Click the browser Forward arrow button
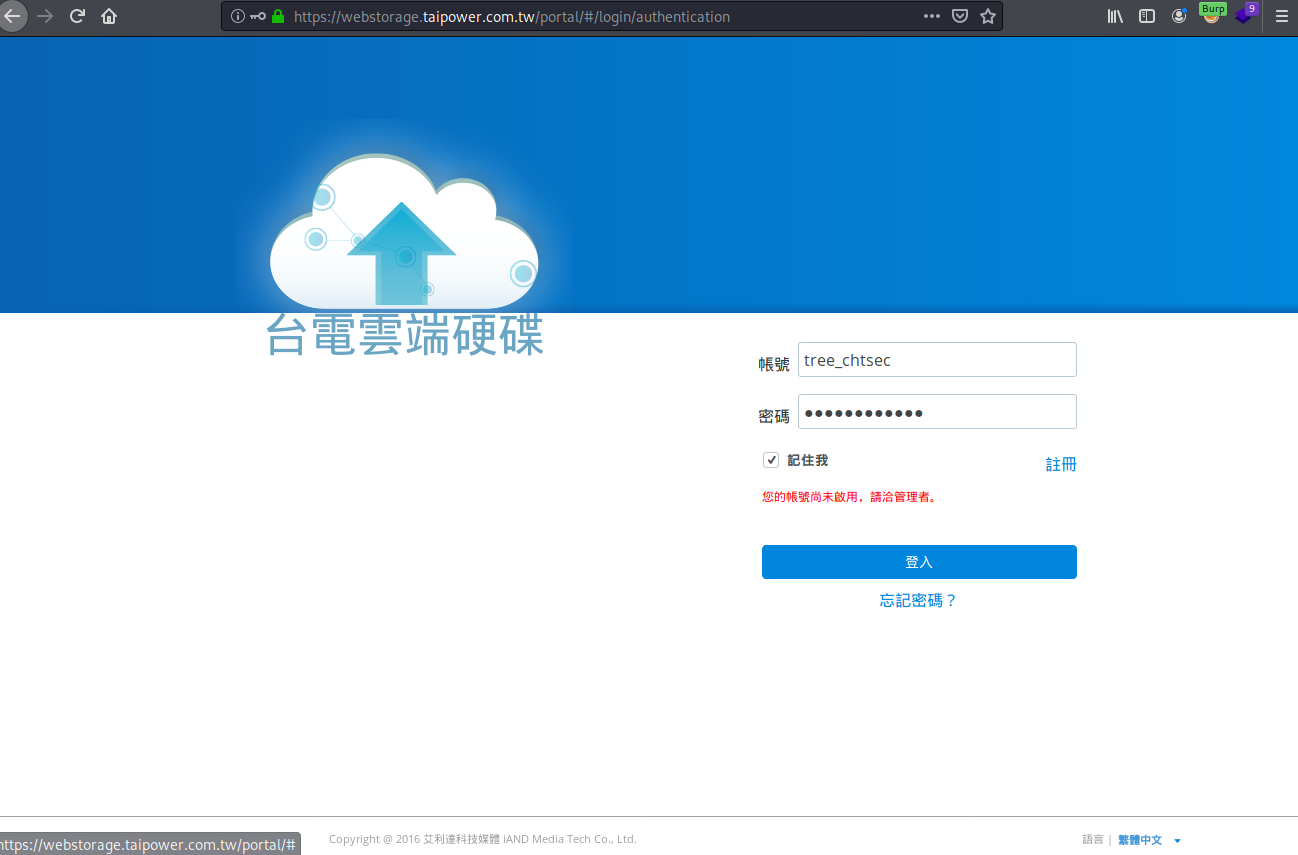Screen dimensions: 1298x855 pos(45,16)
